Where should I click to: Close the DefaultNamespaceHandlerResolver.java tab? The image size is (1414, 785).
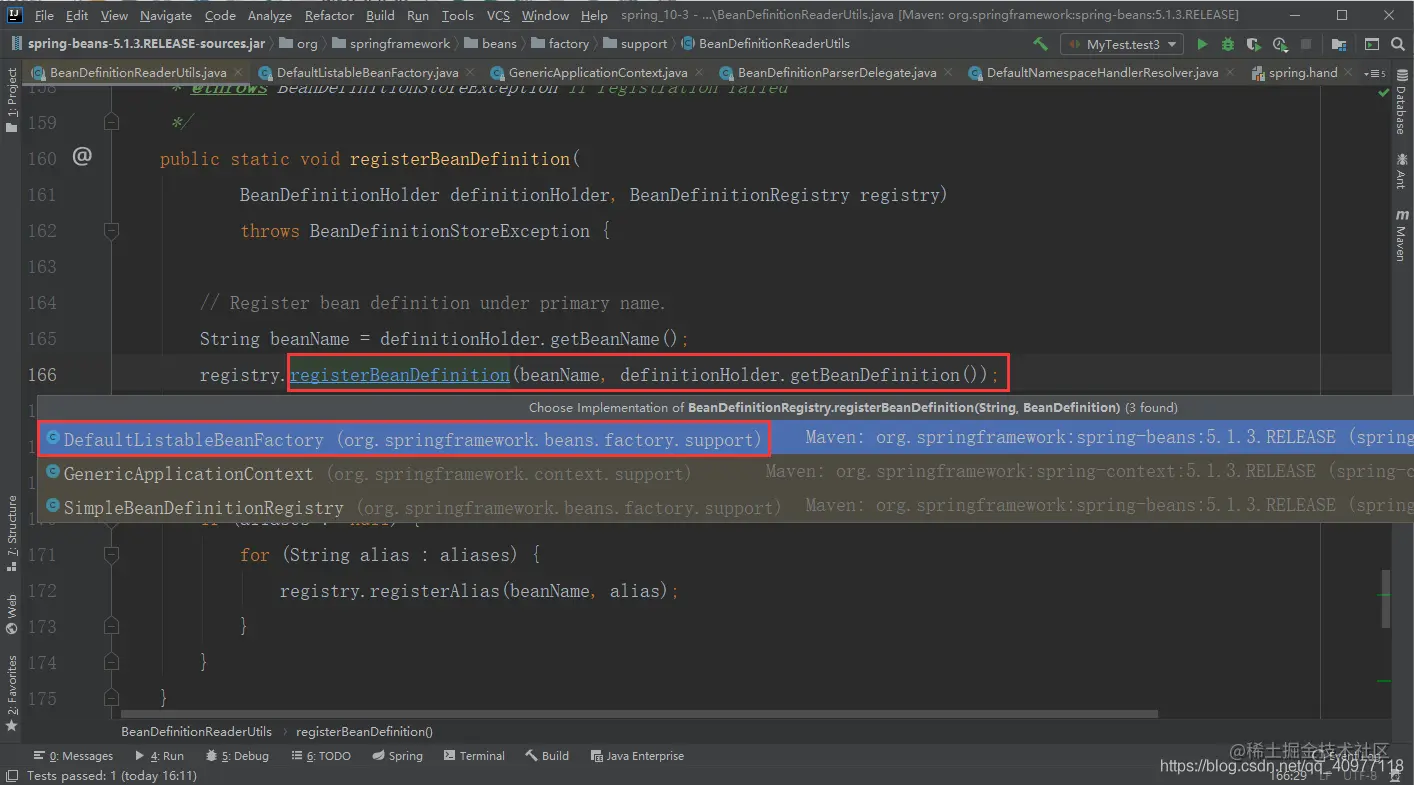click(1232, 73)
